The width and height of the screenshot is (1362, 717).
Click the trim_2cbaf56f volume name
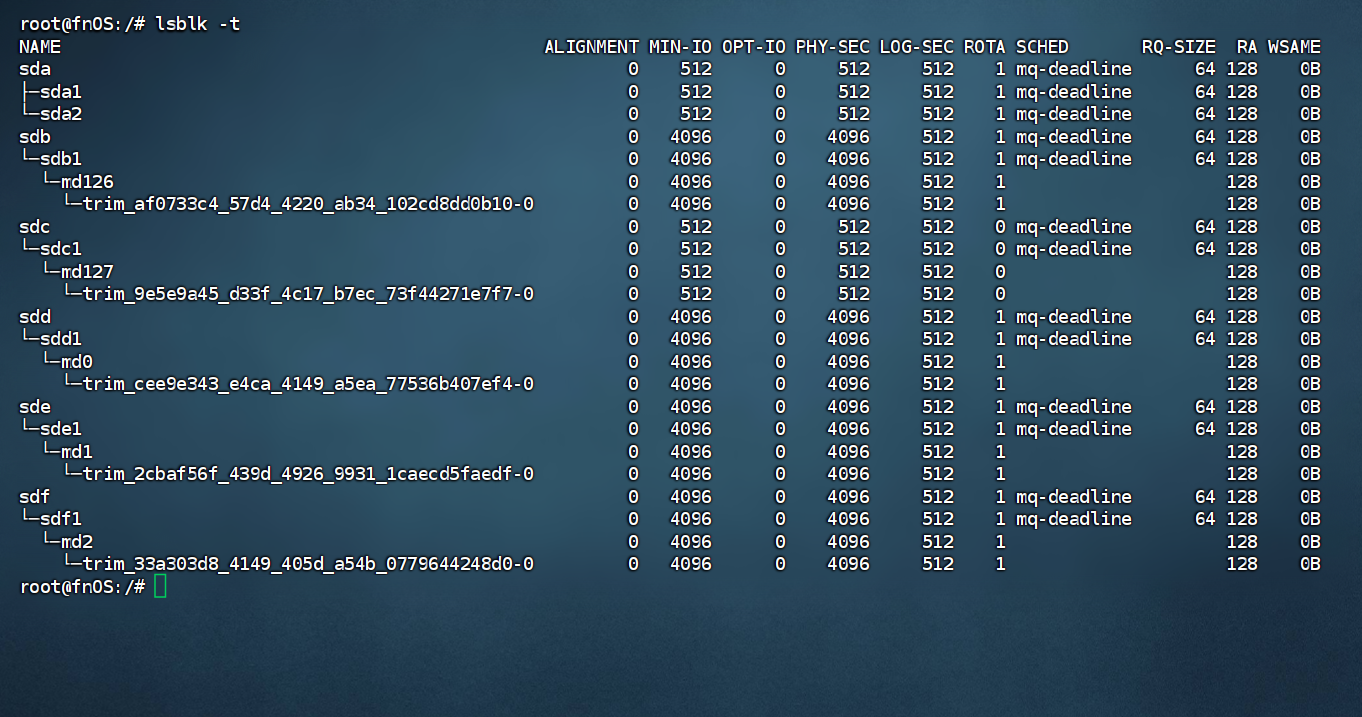coord(308,474)
